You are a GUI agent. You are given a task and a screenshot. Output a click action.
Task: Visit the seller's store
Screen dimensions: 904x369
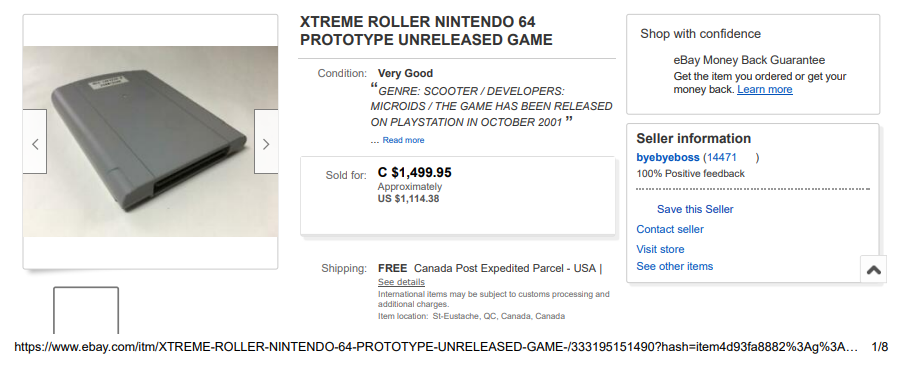coord(660,249)
